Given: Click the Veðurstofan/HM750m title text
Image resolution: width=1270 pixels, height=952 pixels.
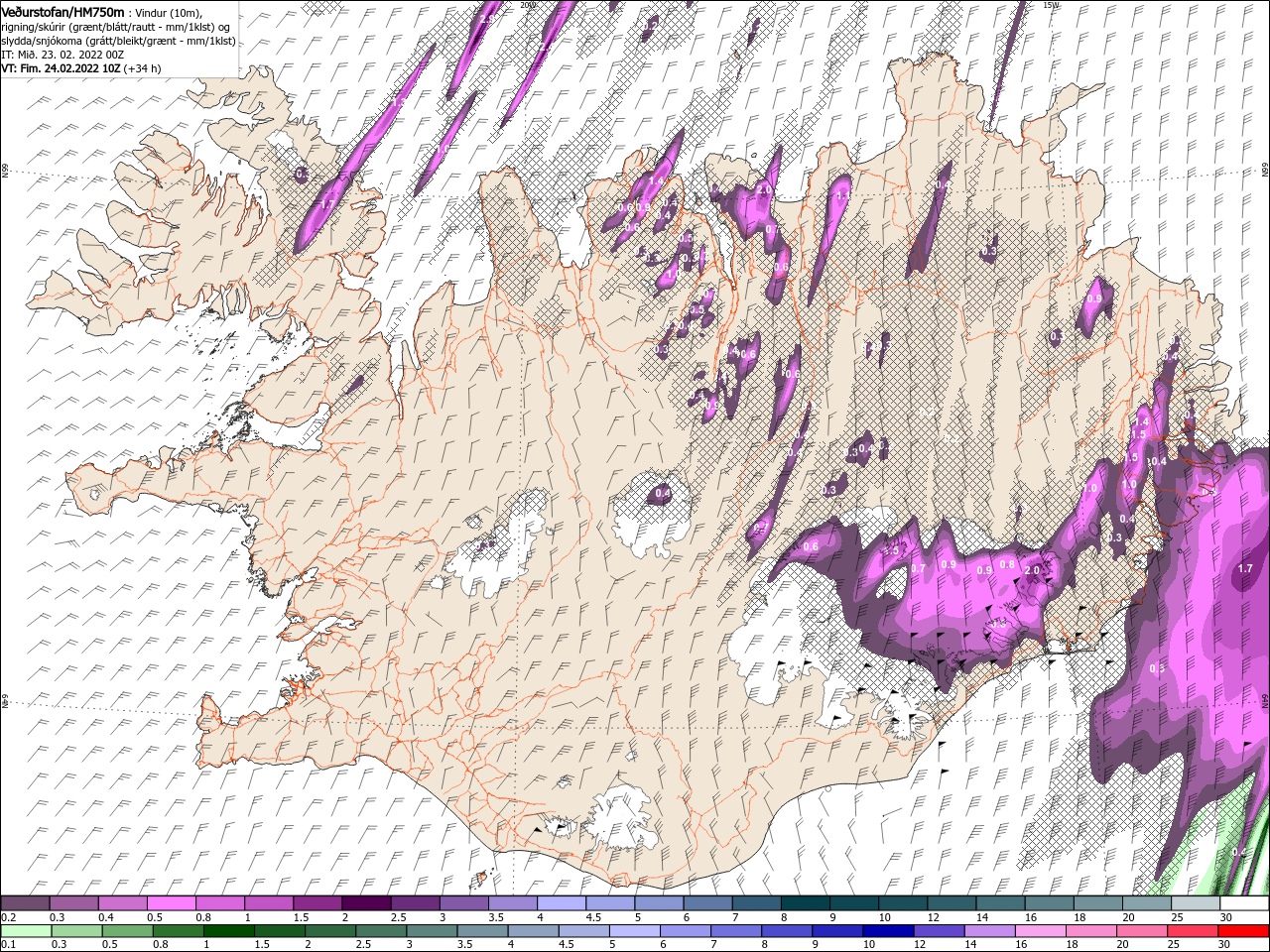Looking at the screenshot, I should pyautogui.click(x=63, y=11).
